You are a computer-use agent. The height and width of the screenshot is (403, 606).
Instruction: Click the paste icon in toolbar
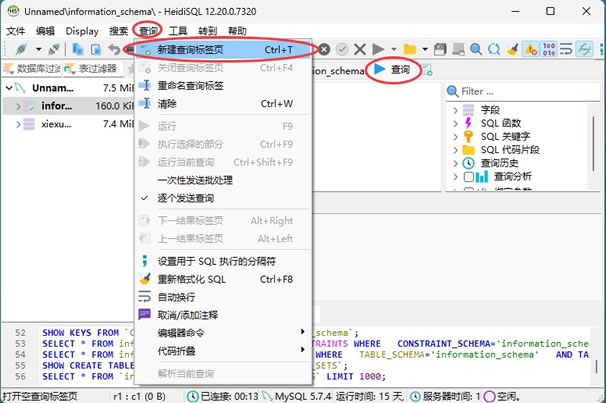96,49
